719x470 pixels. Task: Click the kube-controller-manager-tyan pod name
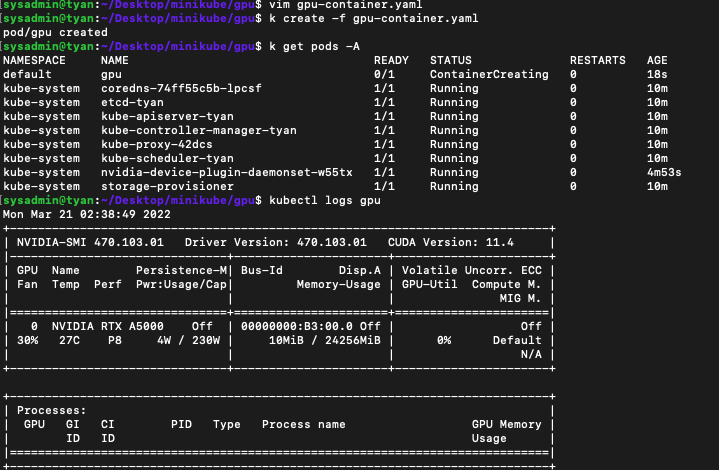(199, 130)
